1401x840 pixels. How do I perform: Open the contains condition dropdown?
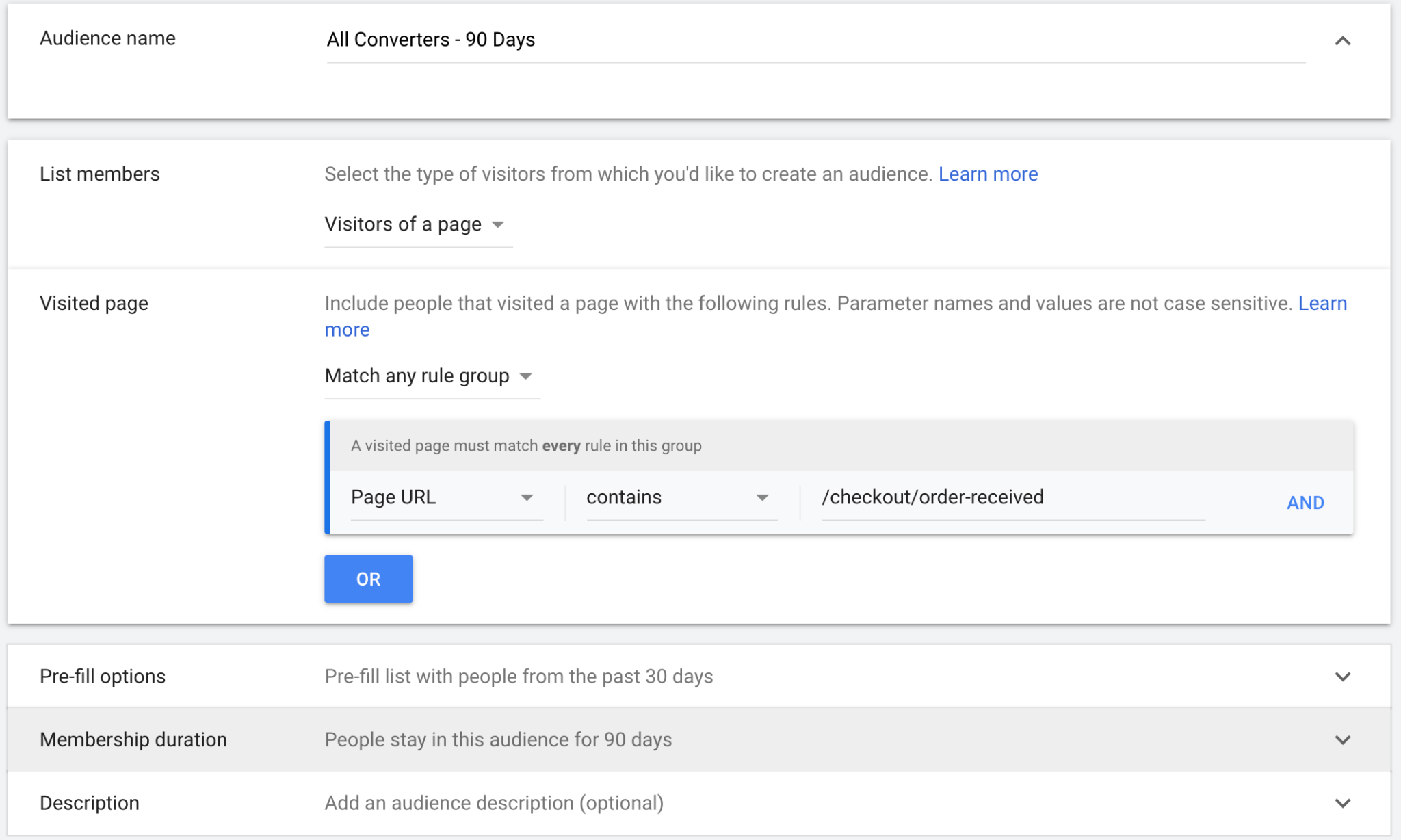point(681,497)
